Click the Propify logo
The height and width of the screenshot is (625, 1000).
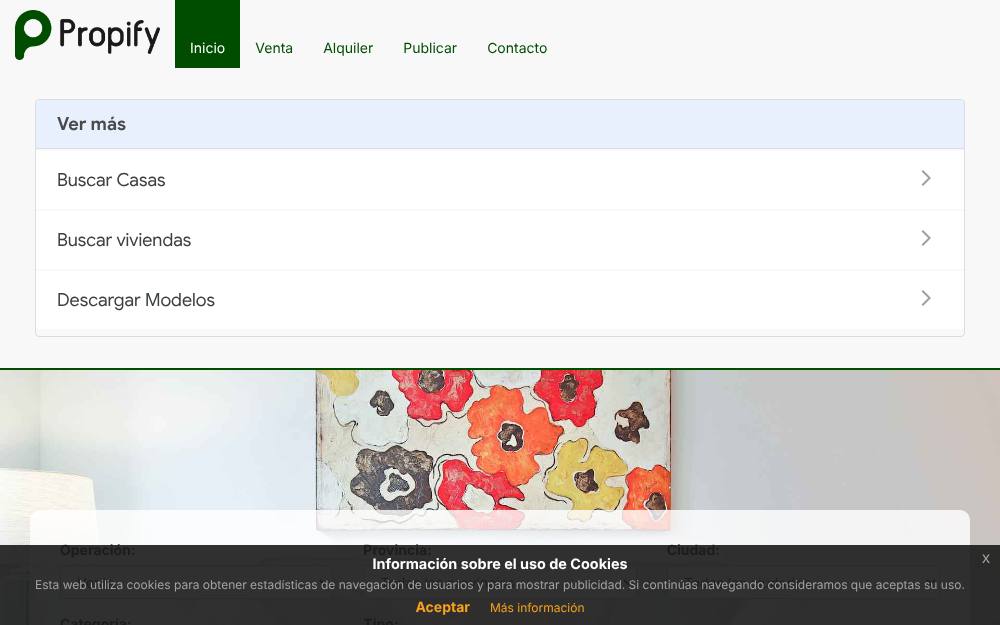tap(87, 35)
